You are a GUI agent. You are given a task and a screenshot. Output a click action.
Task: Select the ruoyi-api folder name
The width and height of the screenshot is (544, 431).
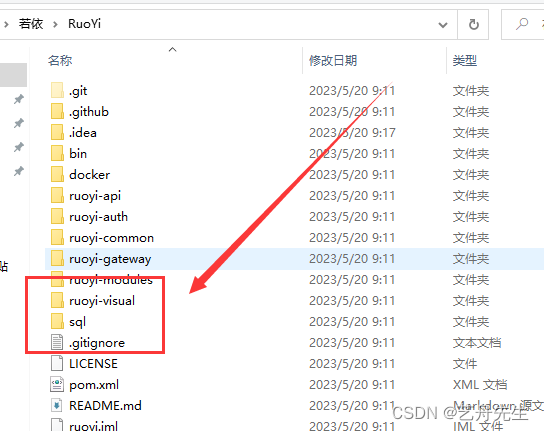coord(95,196)
